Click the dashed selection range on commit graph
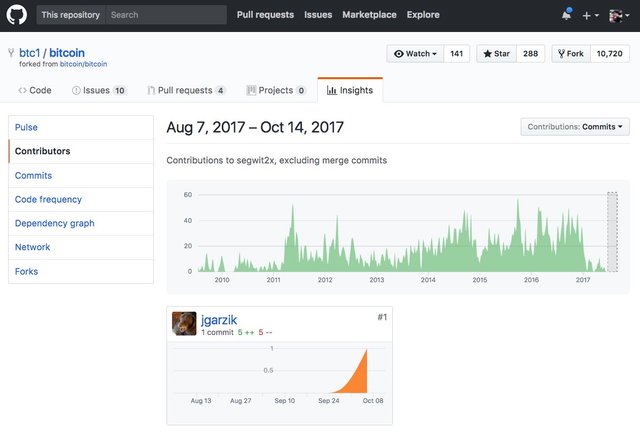The width and height of the screenshot is (640, 435). click(x=612, y=232)
